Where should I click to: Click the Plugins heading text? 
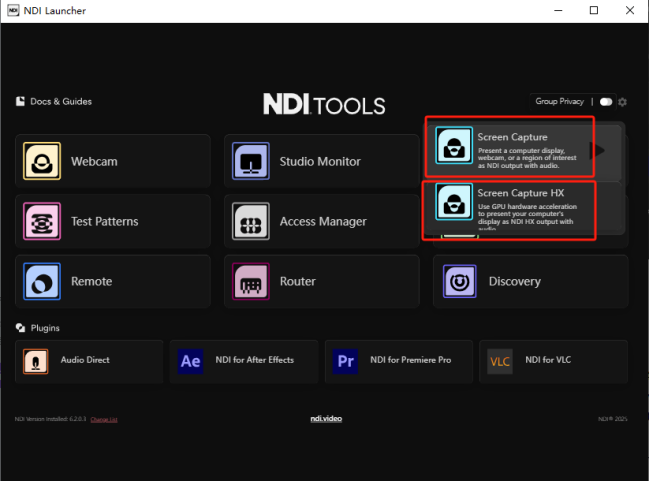point(45,328)
